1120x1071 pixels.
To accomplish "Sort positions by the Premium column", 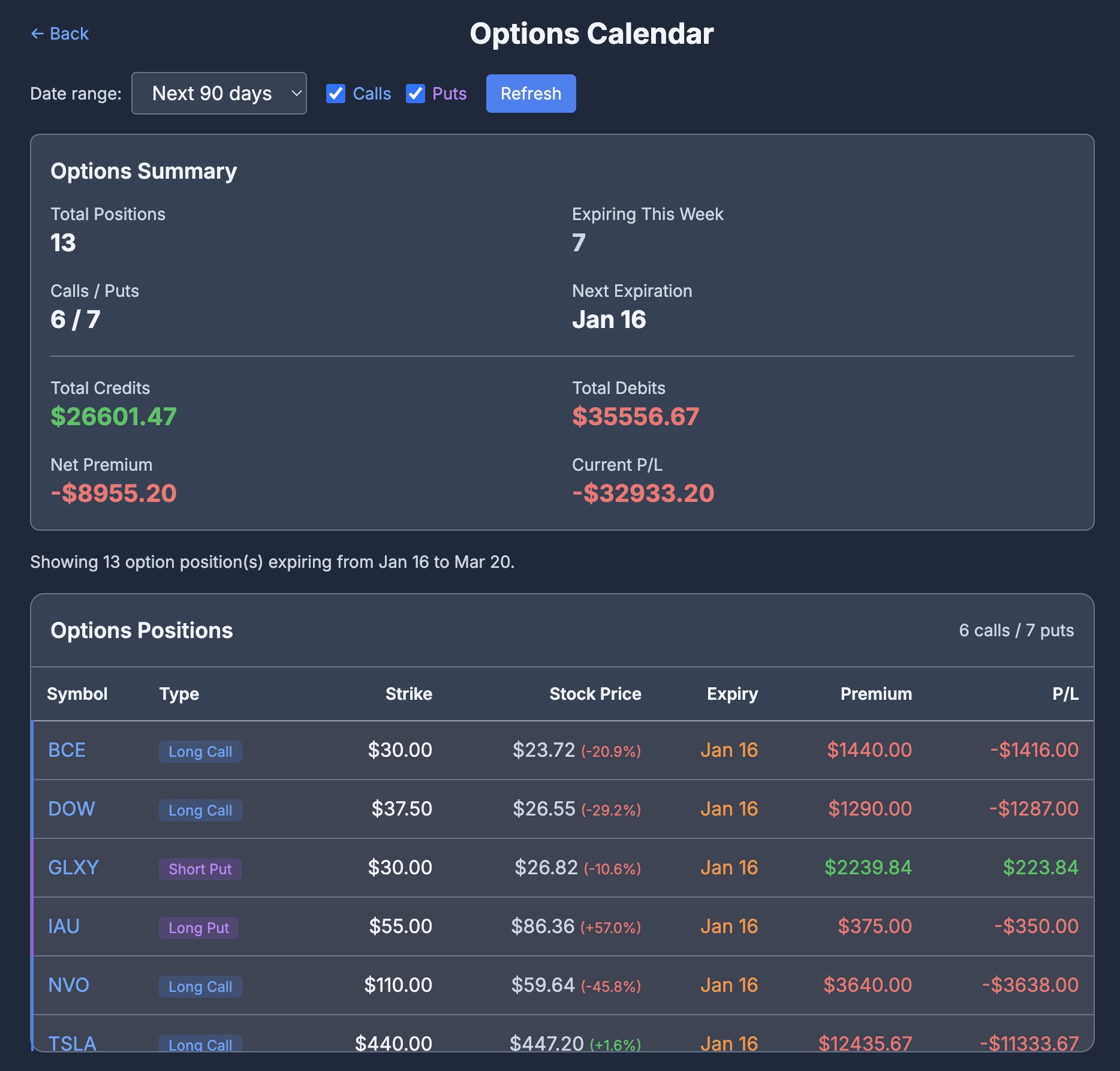I will (876, 694).
